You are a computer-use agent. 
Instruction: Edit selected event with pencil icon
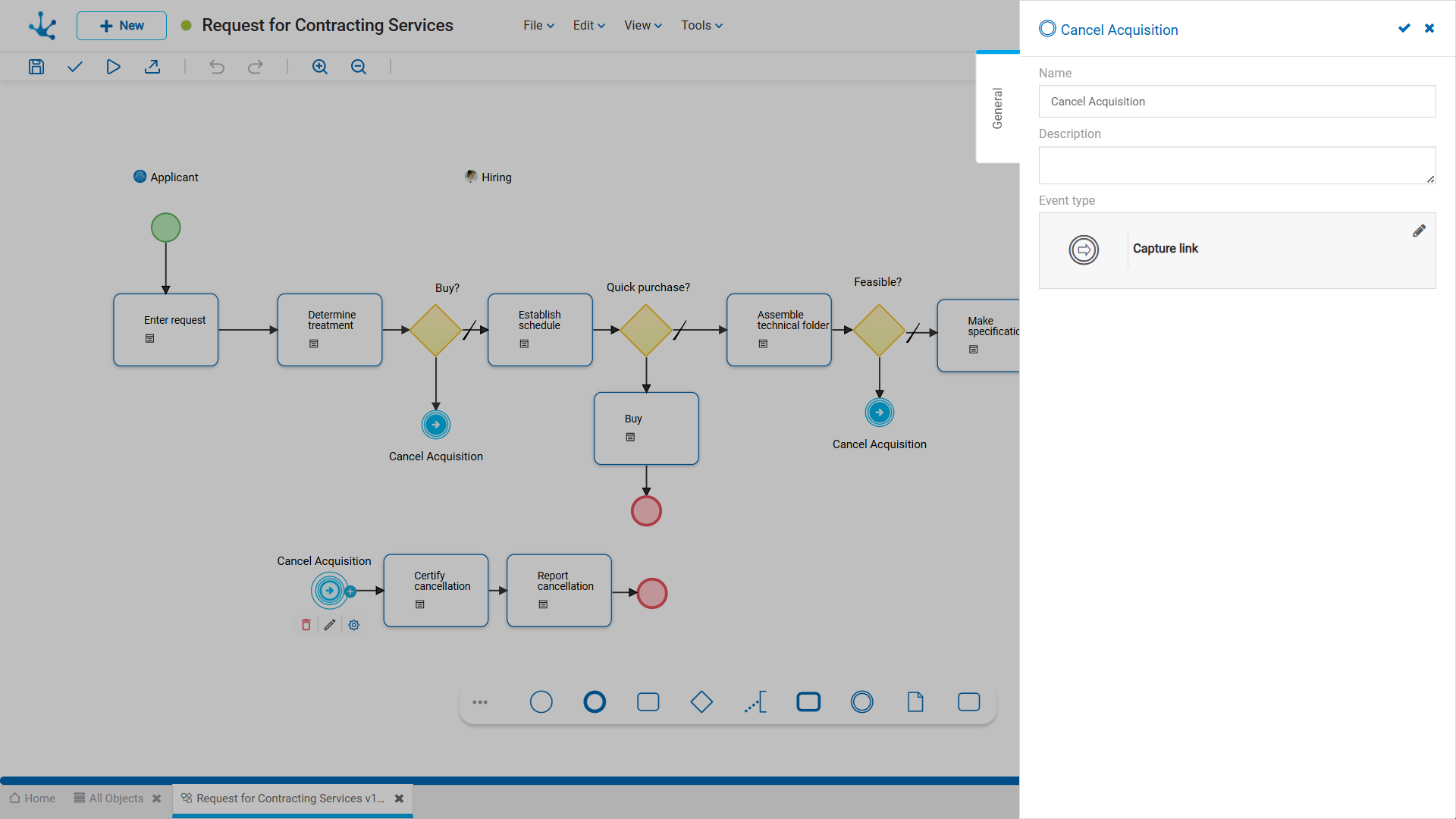coord(330,625)
